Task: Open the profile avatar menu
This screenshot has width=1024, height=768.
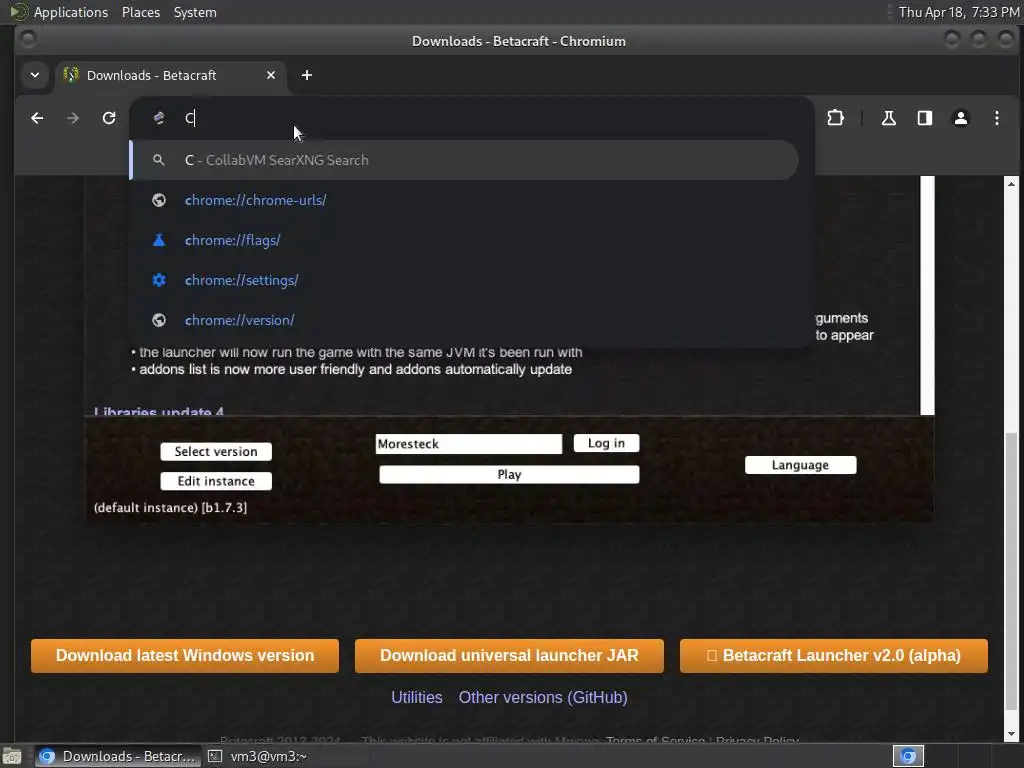Action: tap(961, 118)
